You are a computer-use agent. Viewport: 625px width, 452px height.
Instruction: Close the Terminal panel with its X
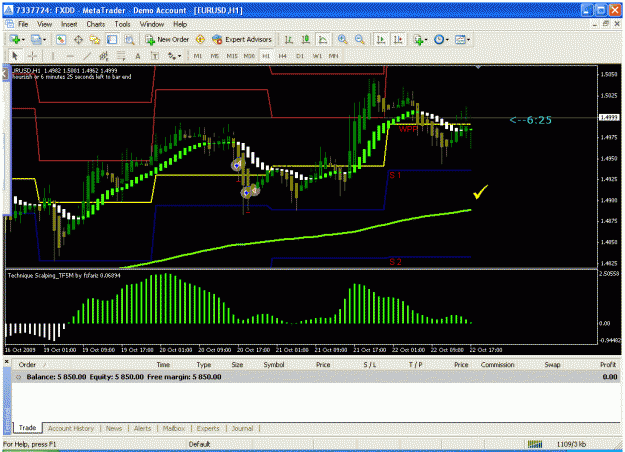coord(6,362)
